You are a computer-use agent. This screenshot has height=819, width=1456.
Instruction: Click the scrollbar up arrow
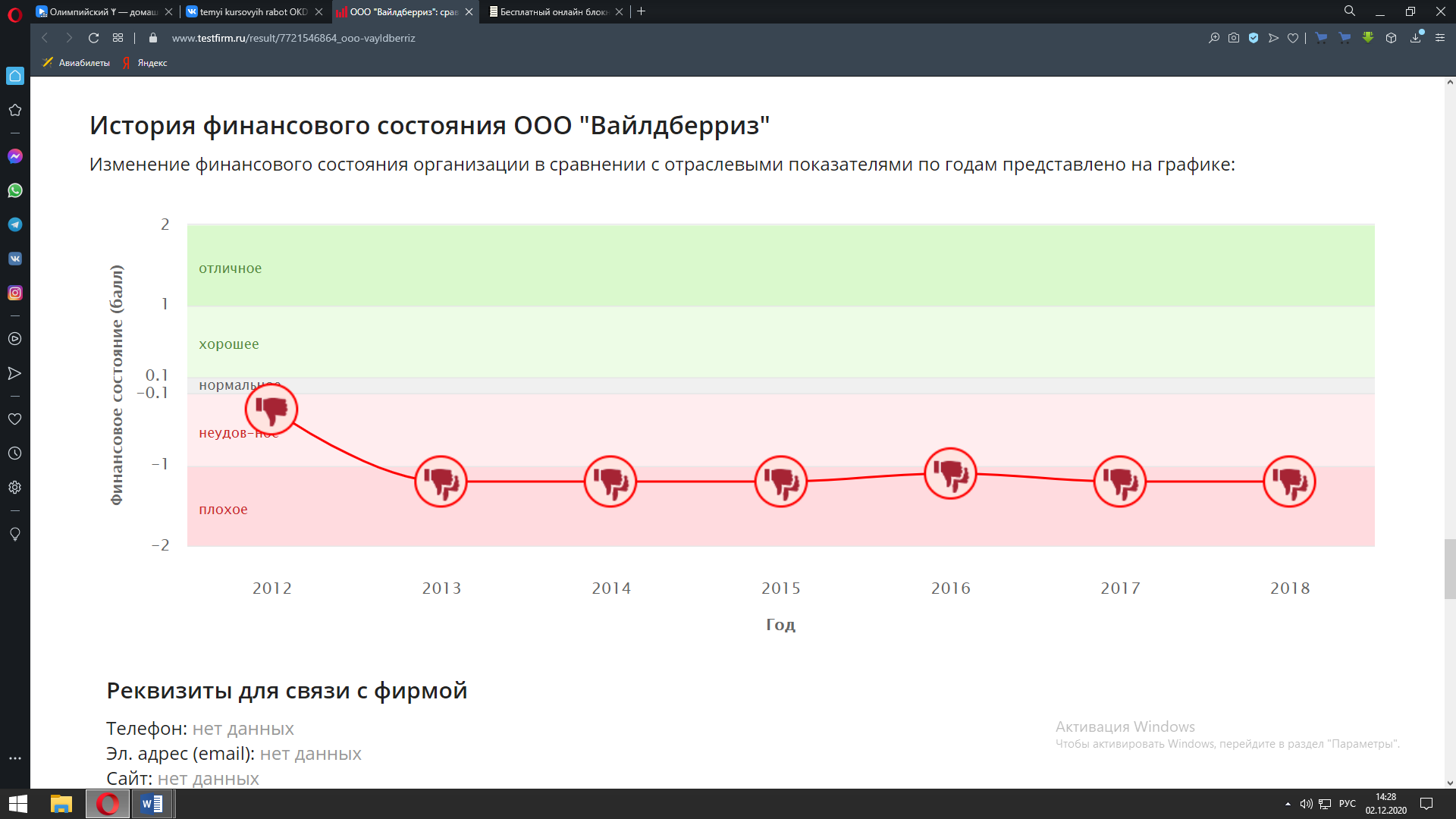(x=1450, y=82)
